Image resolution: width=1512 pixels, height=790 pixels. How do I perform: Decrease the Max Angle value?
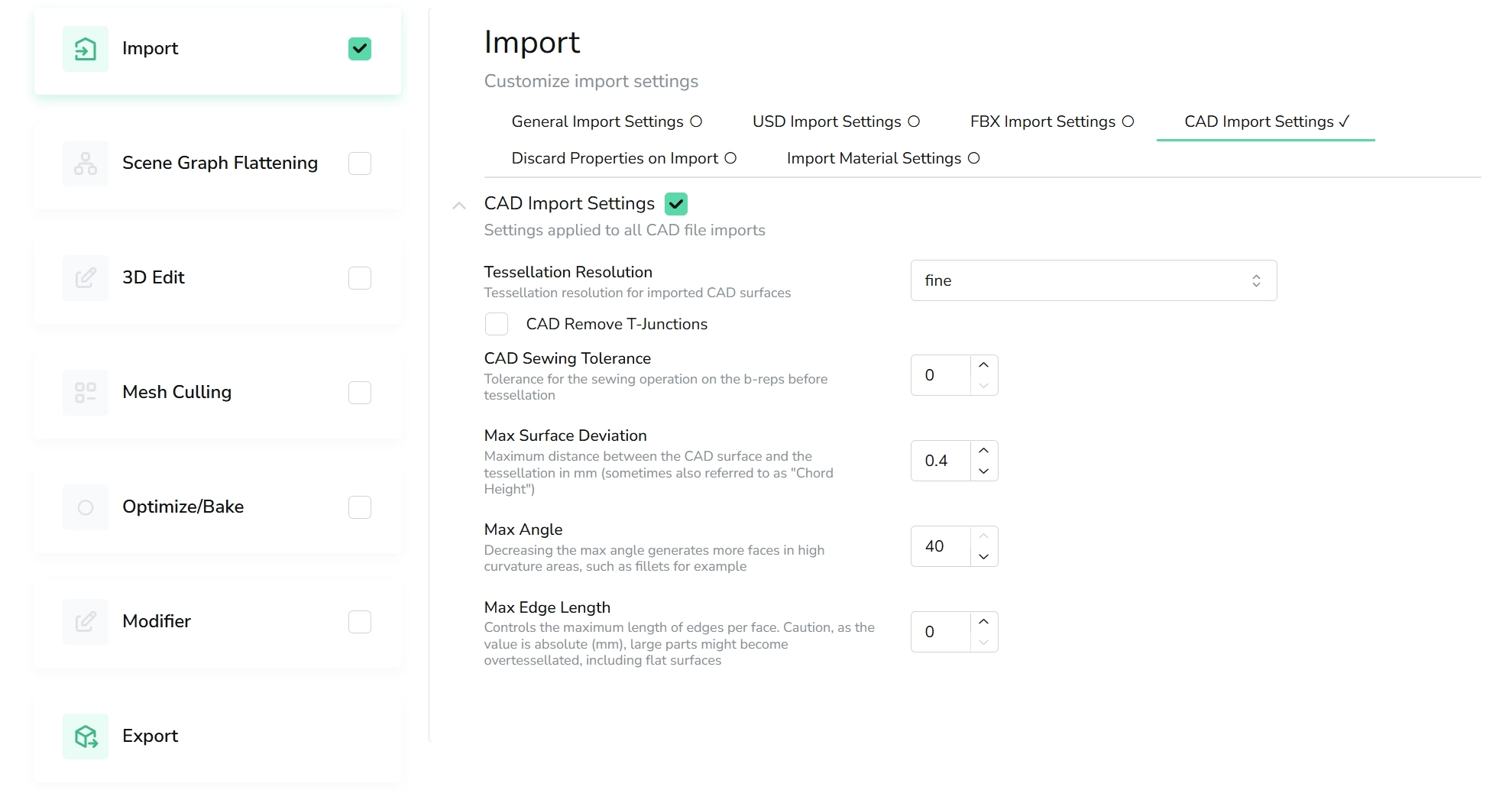[x=983, y=557]
